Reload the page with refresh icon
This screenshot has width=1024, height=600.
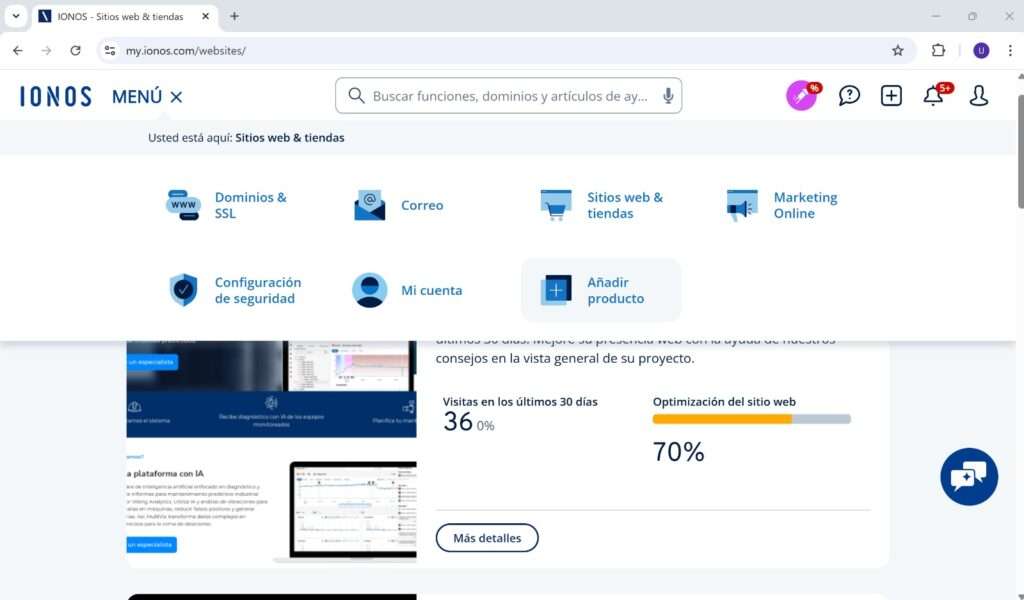(76, 50)
